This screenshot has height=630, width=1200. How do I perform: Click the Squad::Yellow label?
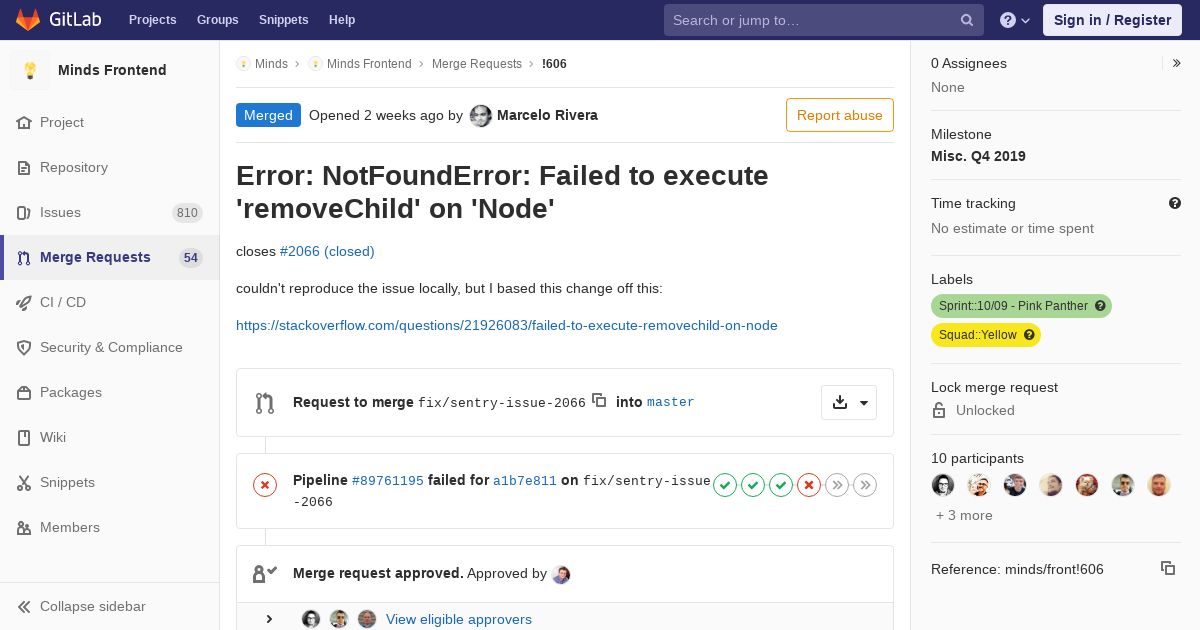tap(986, 335)
